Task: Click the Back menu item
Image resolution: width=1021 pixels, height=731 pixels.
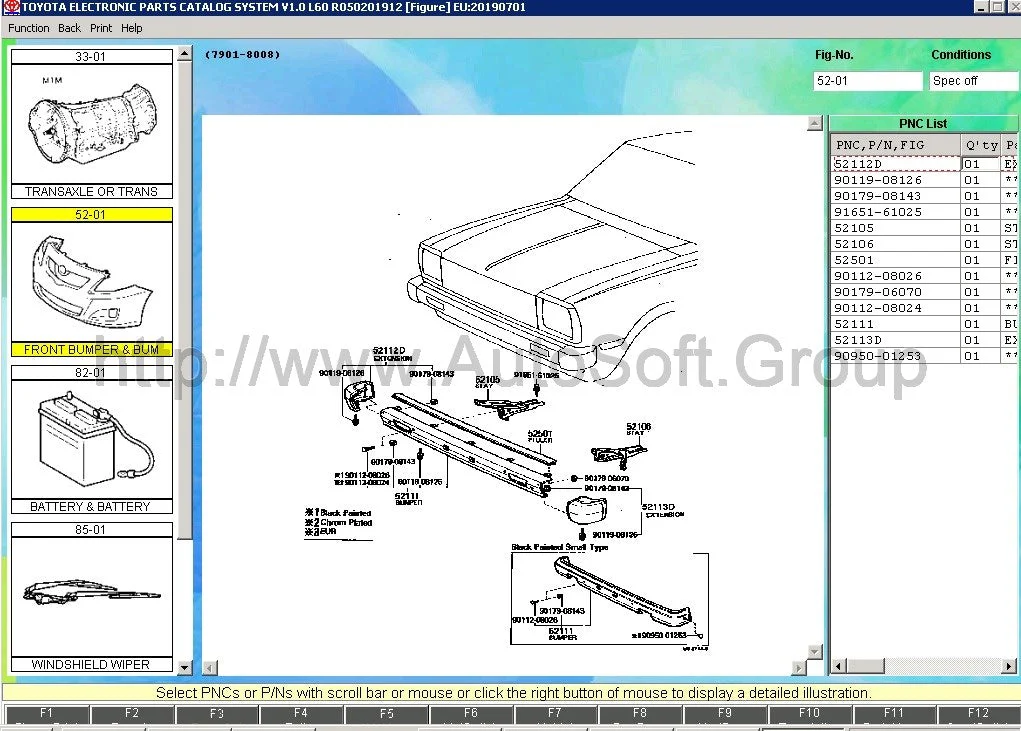Action: (x=68, y=28)
